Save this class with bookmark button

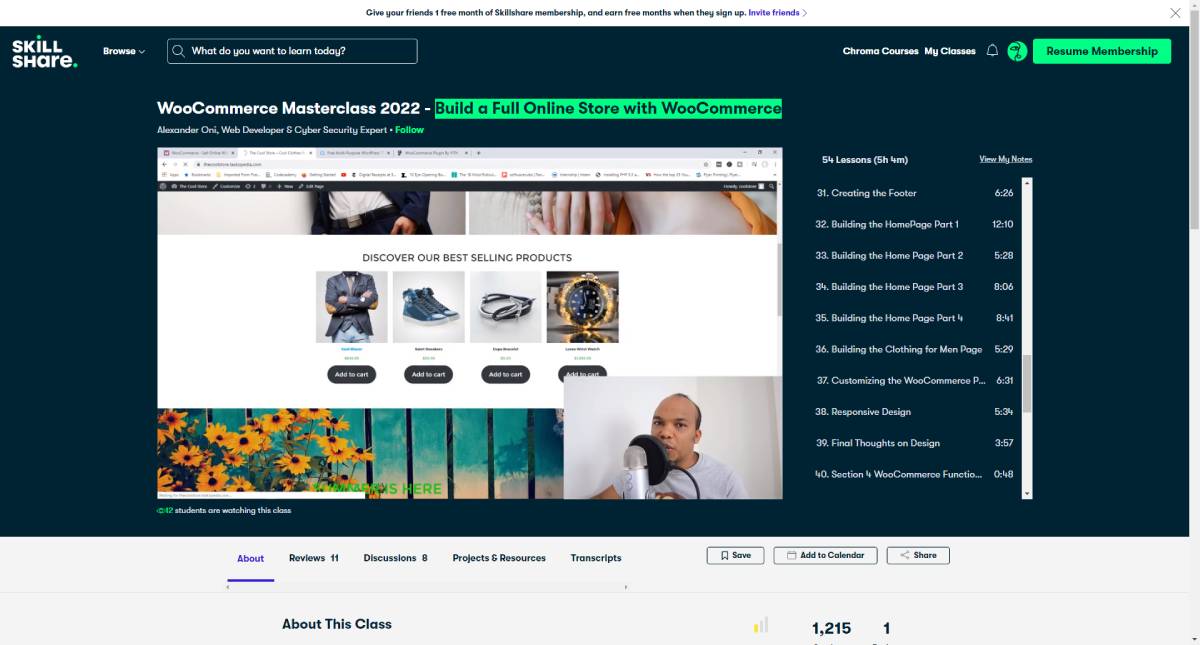pos(736,555)
